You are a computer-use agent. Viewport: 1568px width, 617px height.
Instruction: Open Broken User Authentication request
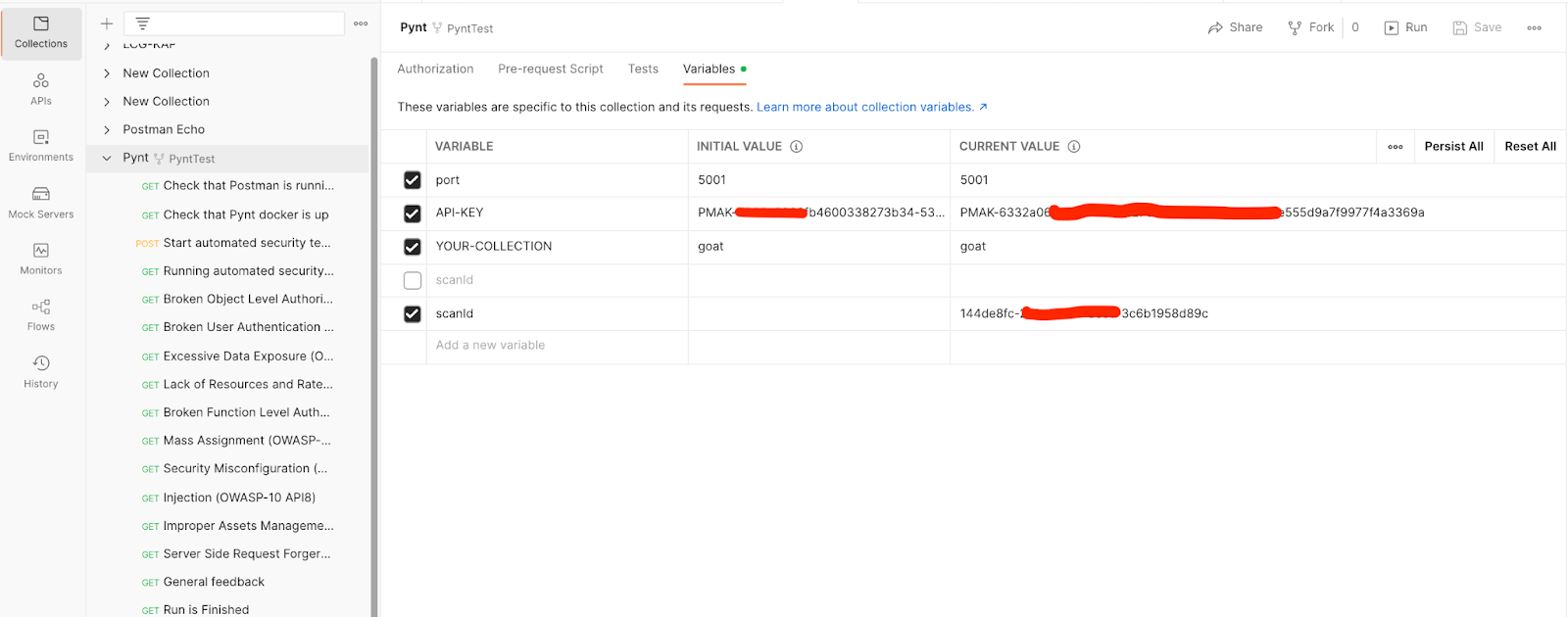[237, 327]
